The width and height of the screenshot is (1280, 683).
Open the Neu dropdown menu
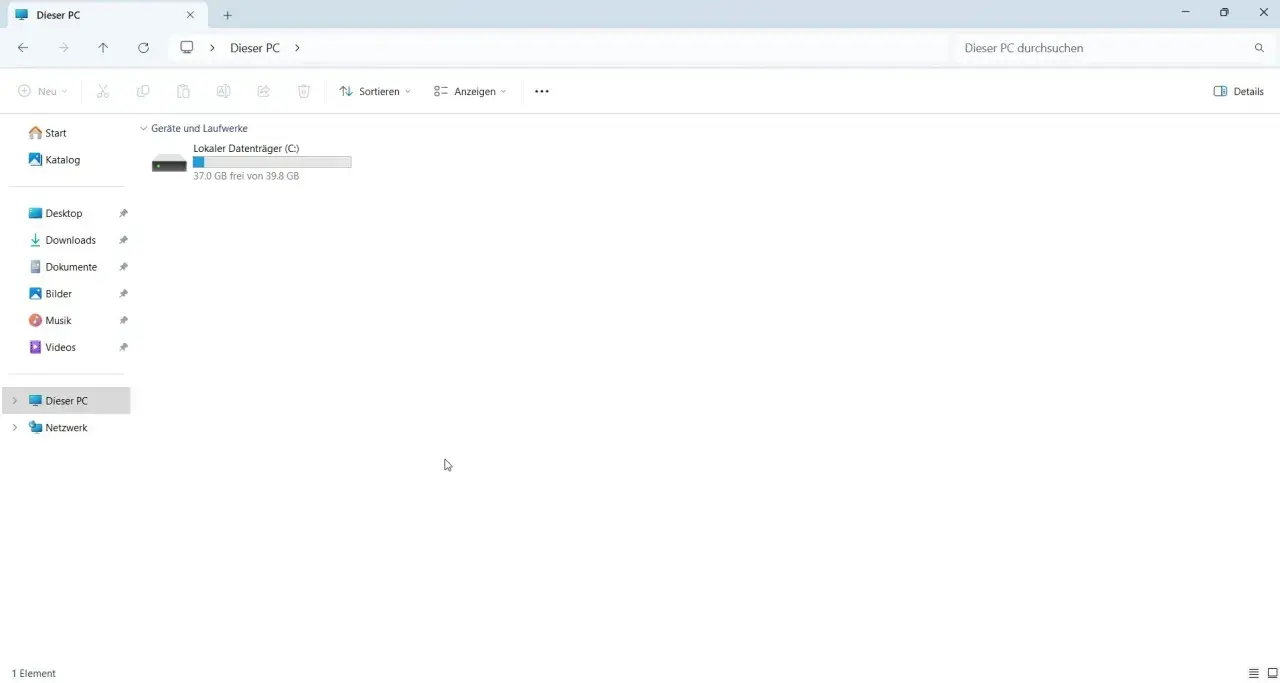[43, 91]
